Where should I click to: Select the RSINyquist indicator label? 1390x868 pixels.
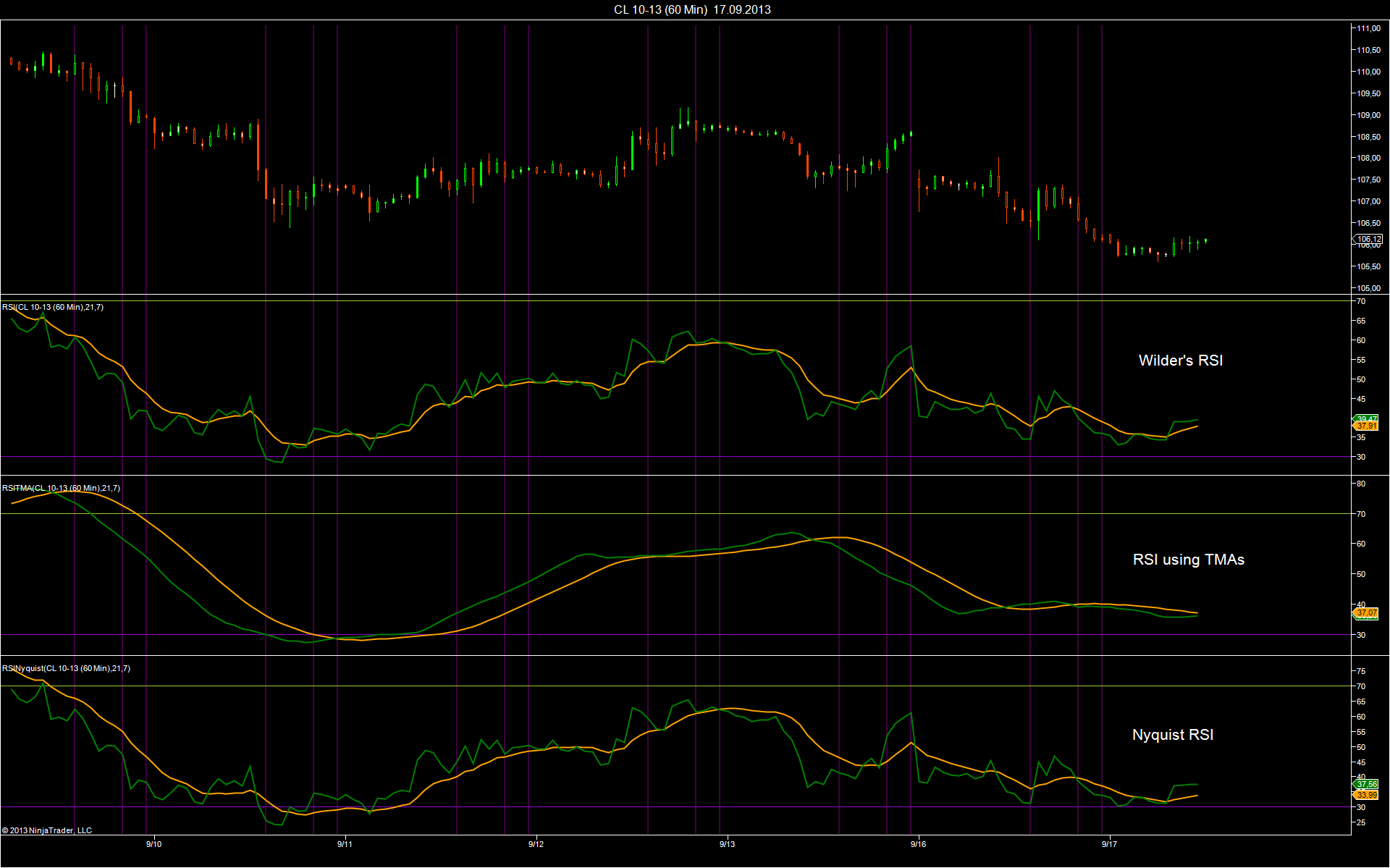tap(66, 668)
